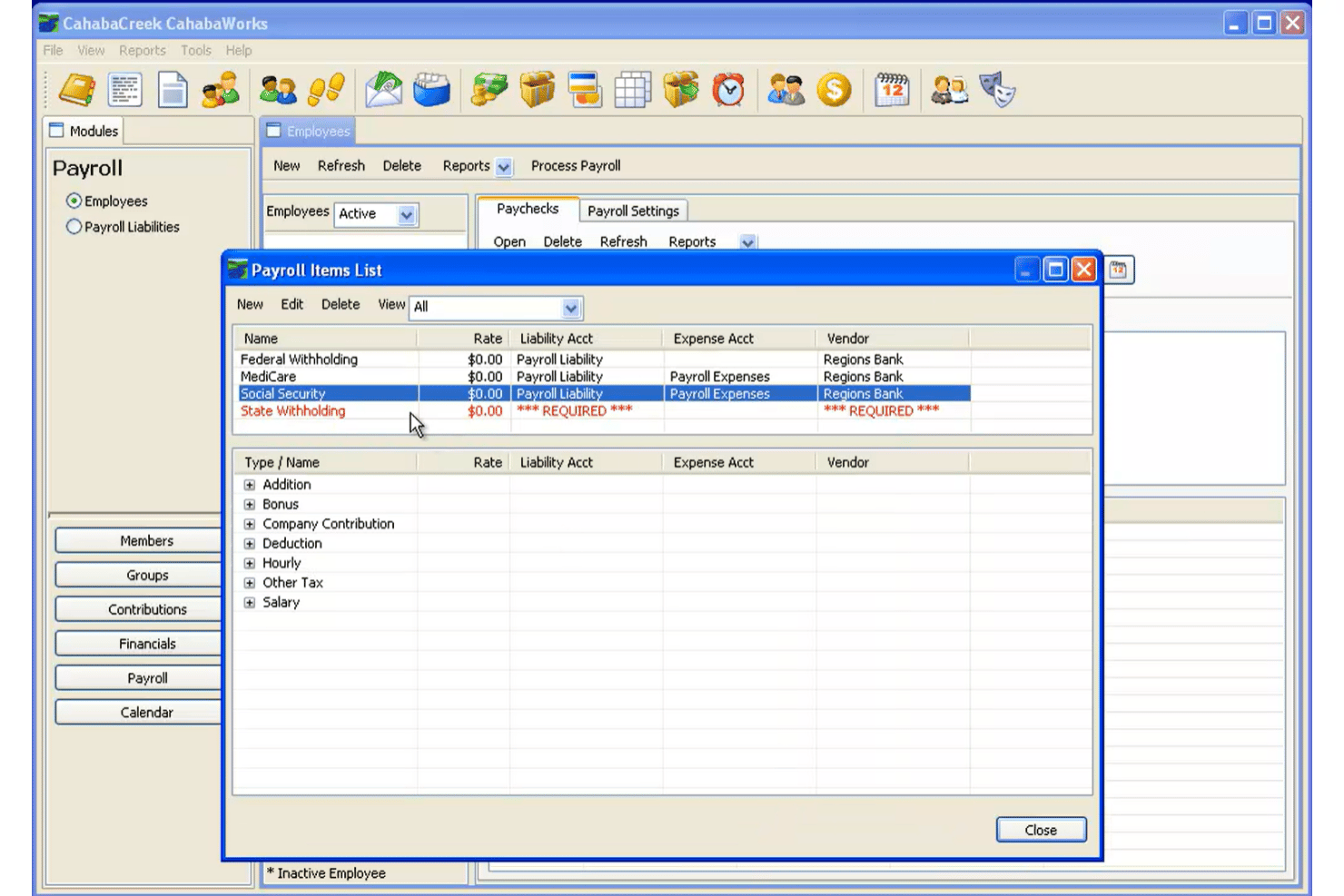Click the theater masks icon

pyautogui.click(x=997, y=90)
